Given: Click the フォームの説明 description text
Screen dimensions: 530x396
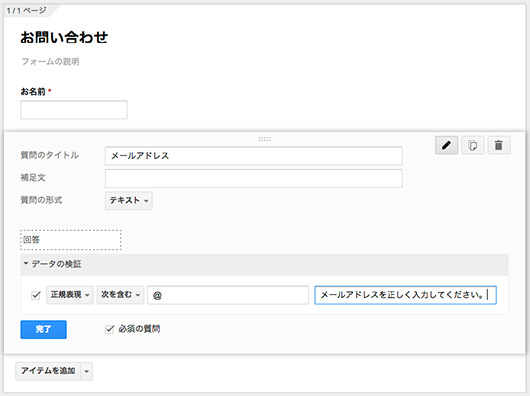Looking at the screenshot, I should click(x=50, y=62).
